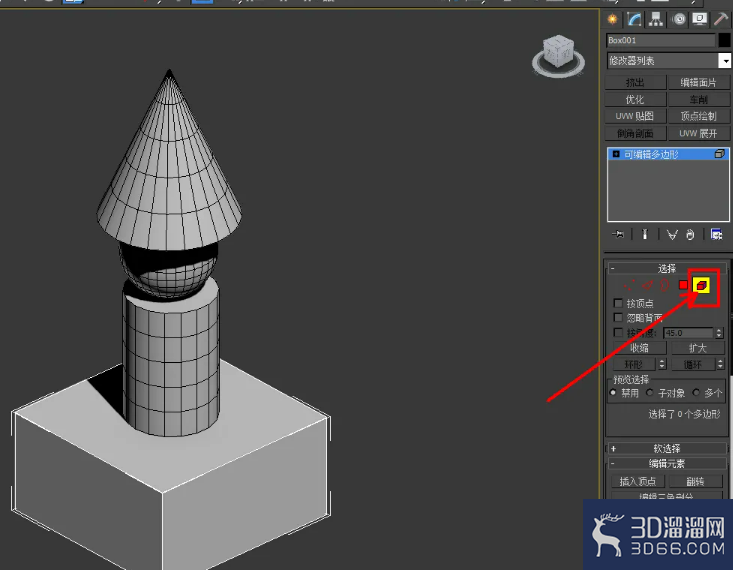Open the Display command panel tab
This screenshot has height=570, width=733.
click(700, 19)
